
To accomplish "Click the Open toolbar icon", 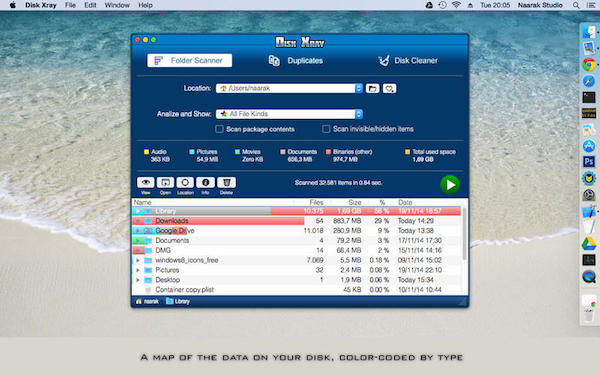I will click(165, 183).
